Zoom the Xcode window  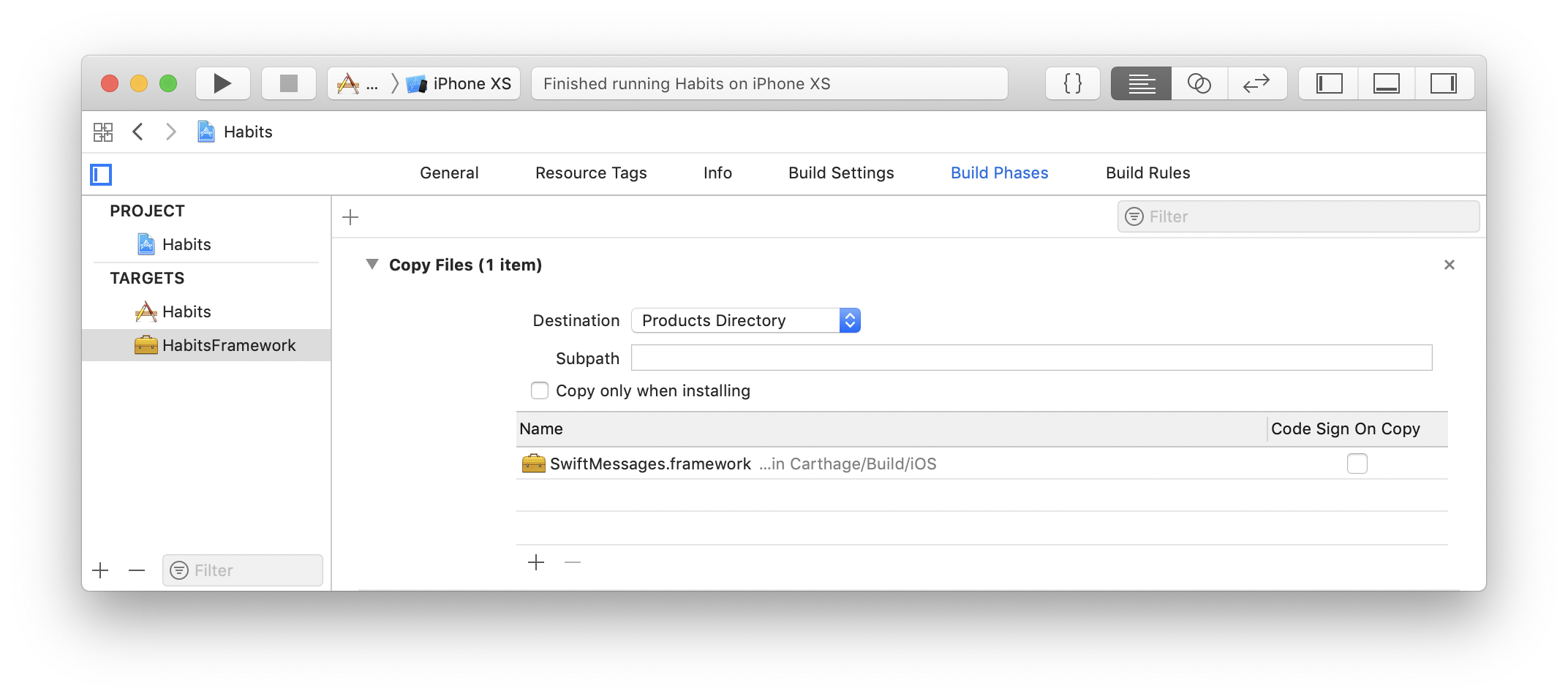point(168,83)
